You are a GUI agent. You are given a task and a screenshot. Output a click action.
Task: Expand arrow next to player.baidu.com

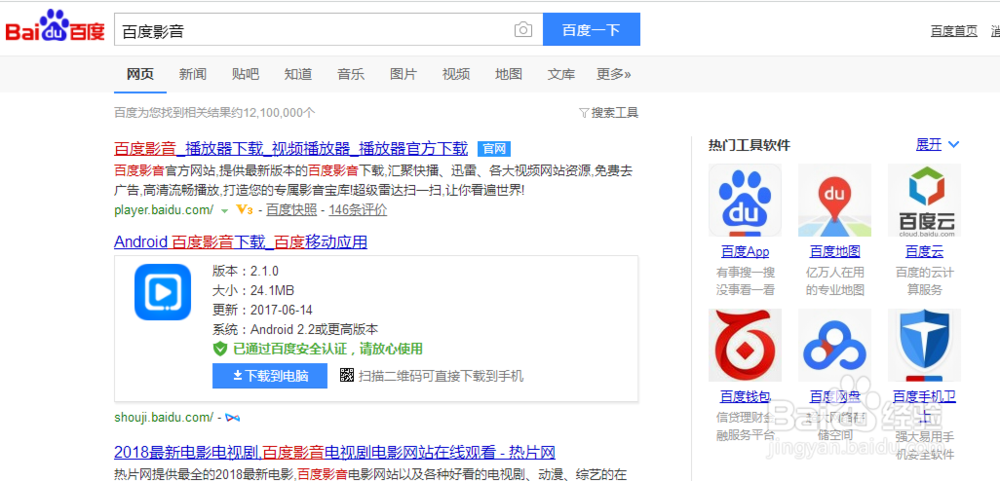(224, 211)
